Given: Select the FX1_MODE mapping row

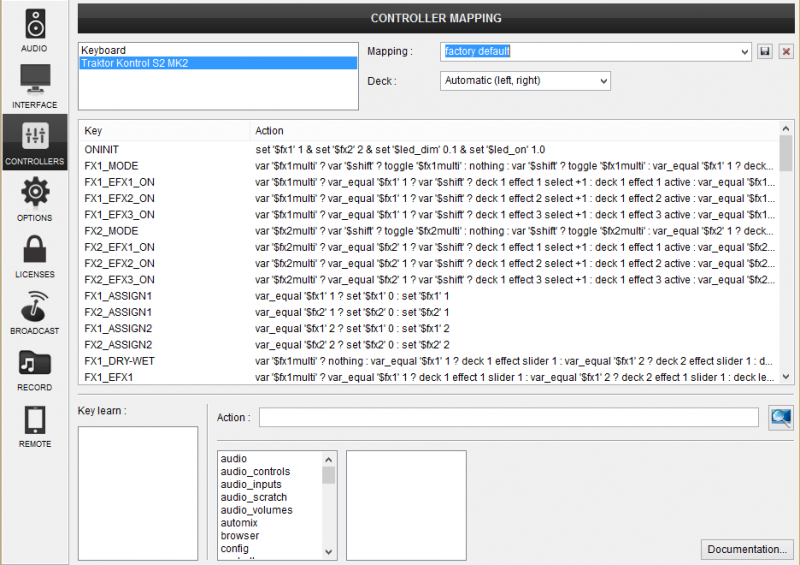Looking at the screenshot, I should (111, 166).
